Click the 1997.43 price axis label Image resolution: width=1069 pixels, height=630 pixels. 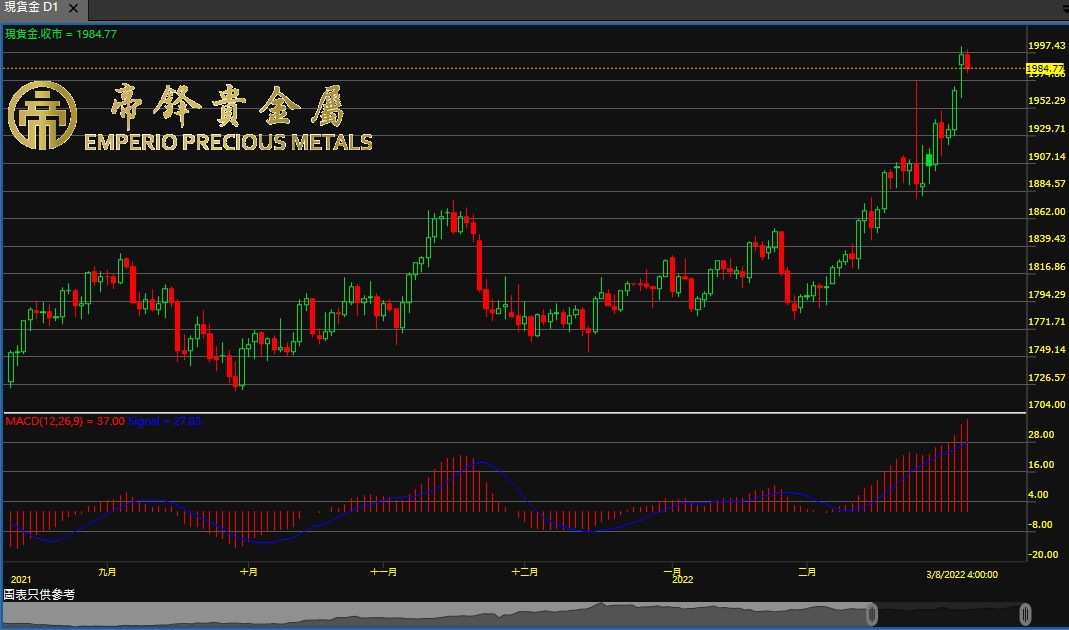tap(1046, 46)
